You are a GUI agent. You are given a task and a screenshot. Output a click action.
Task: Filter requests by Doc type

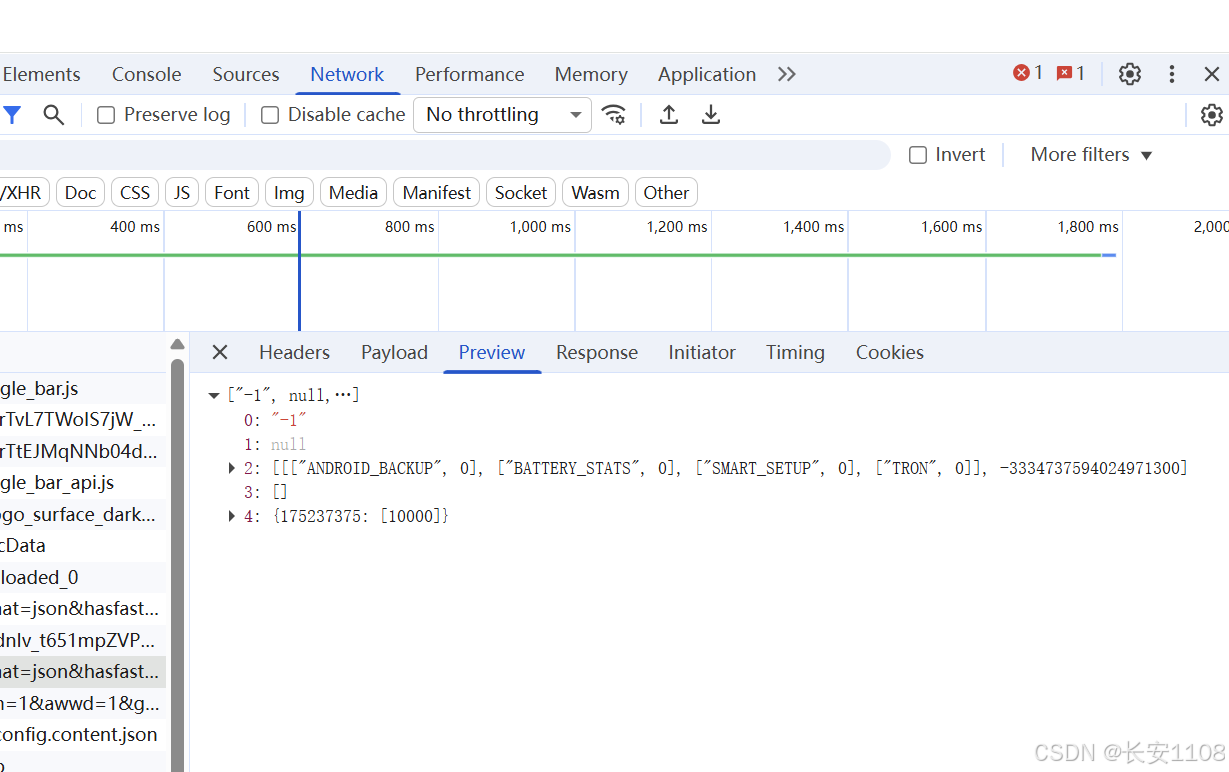point(81,193)
